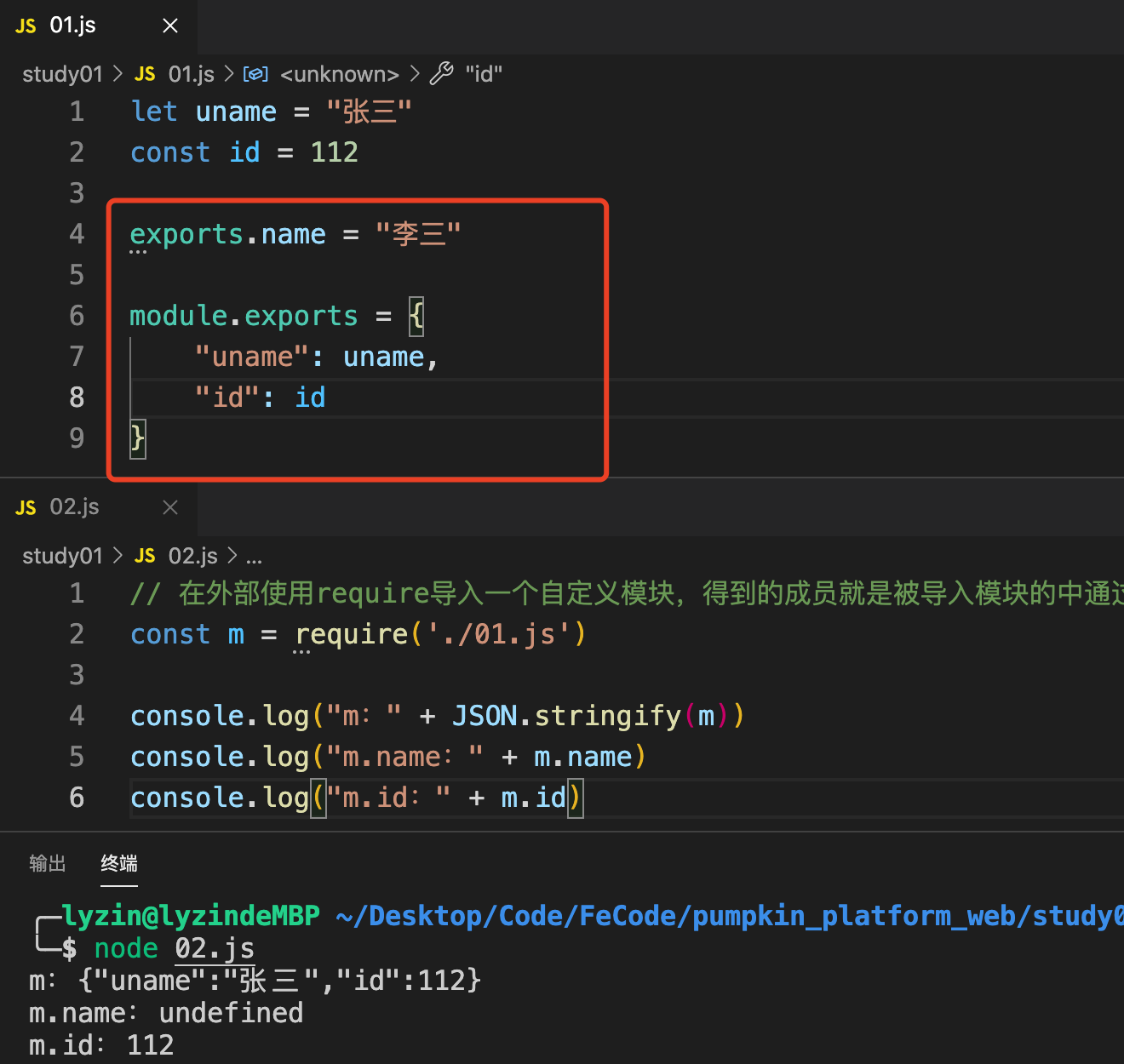The width and height of the screenshot is (1124, 1064).
Task: Click 02.js file link in terminal
Action: click(x=215, y=948)
